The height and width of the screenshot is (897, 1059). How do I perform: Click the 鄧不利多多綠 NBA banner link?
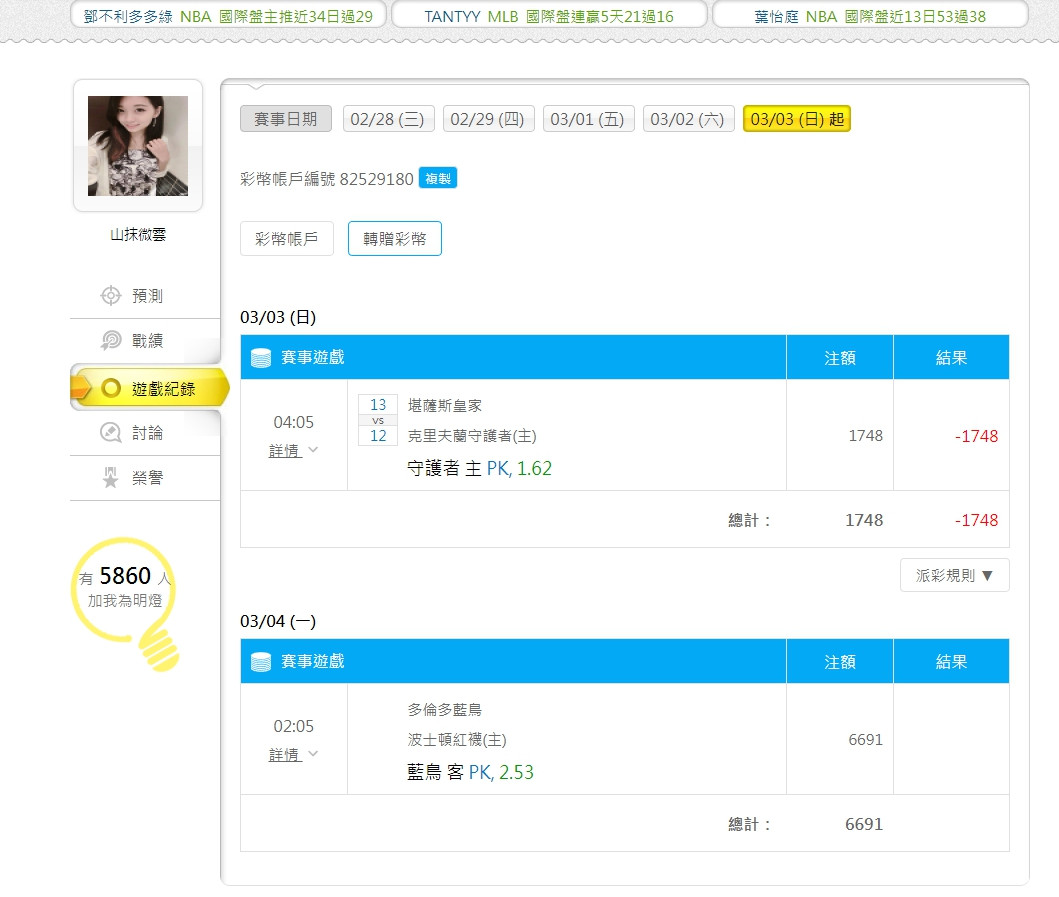click(x=228, y=16)
